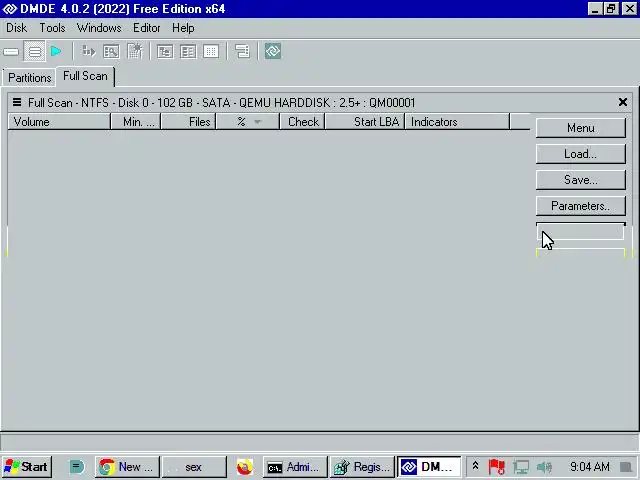This screenshot has width=640, height=480.
Task: Click the select disk toolbar icon
Action: 11,52
